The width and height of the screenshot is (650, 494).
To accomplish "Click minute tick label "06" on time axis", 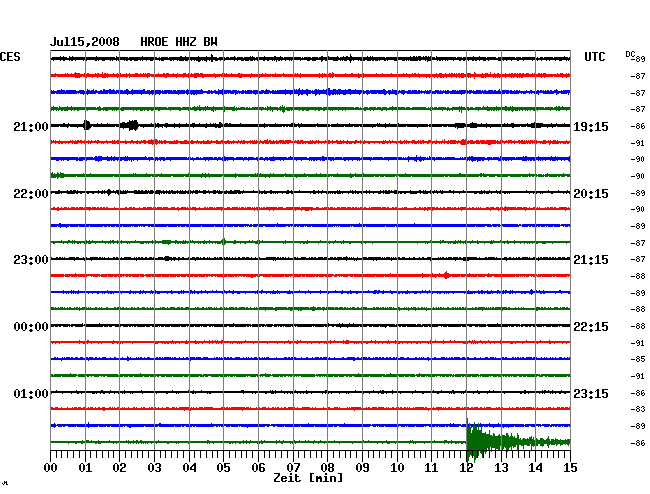I will [x=258, y=468].
